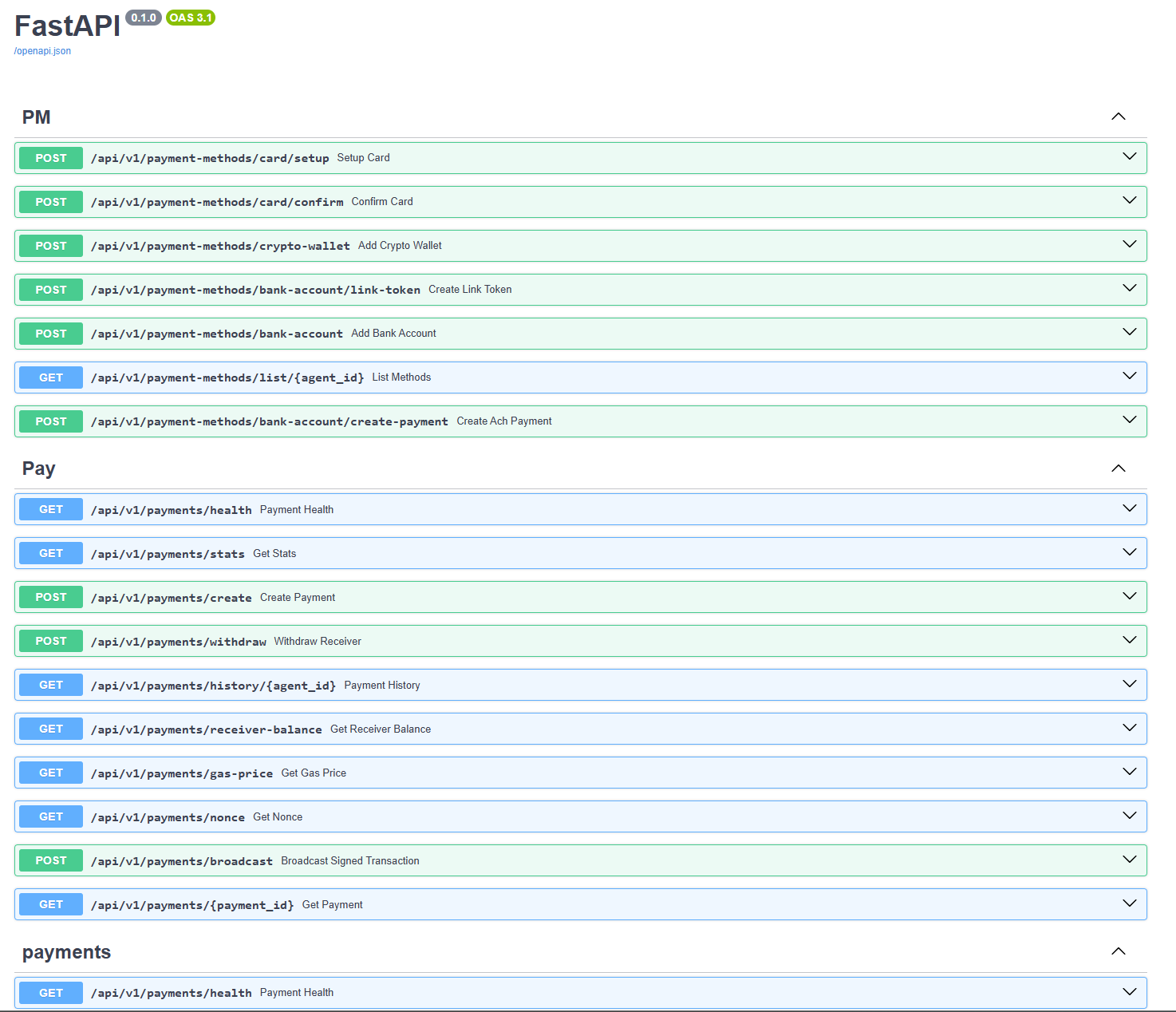Open the /openapi.json link
Image resolution: width=1176 pixels, height=1012 pixels.
click(x=41, y=50)
